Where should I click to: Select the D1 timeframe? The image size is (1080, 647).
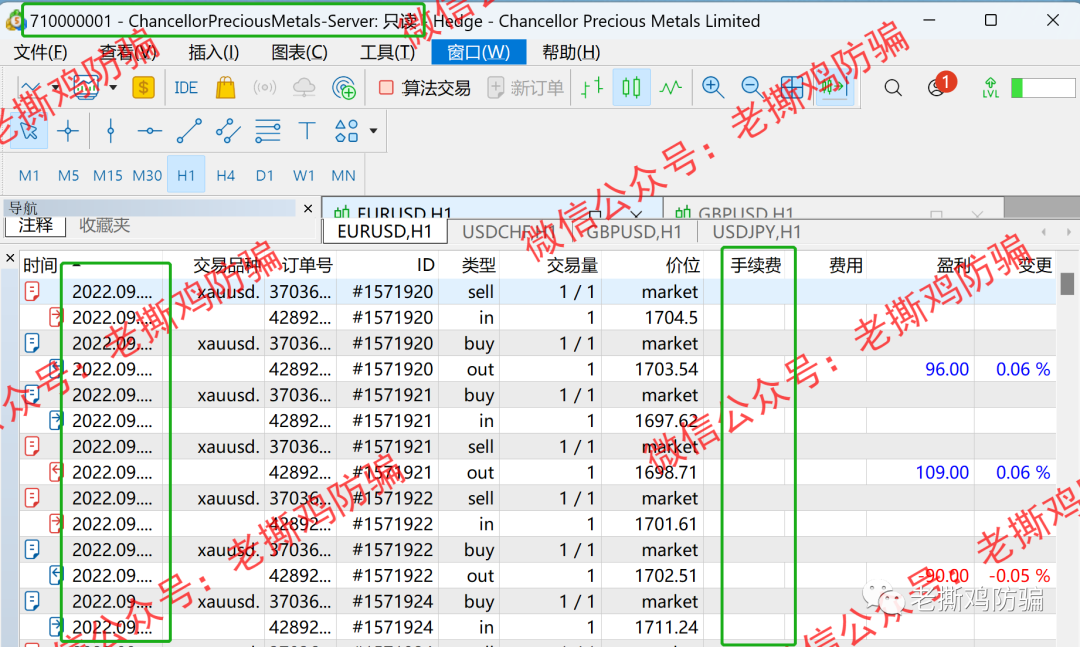pyautogui.click(x=264, y=175)
